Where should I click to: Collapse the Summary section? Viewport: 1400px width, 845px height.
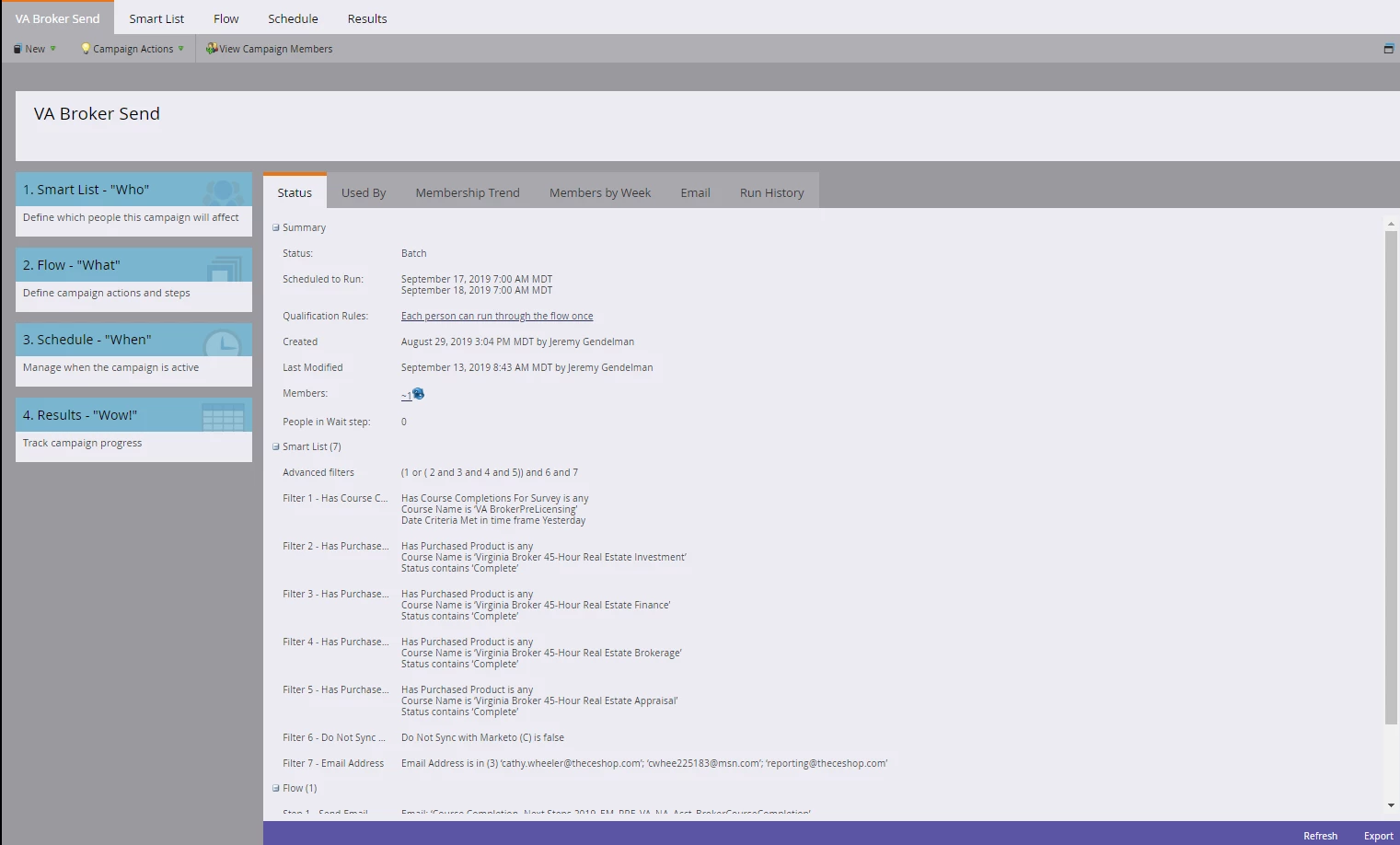(275, 227)
